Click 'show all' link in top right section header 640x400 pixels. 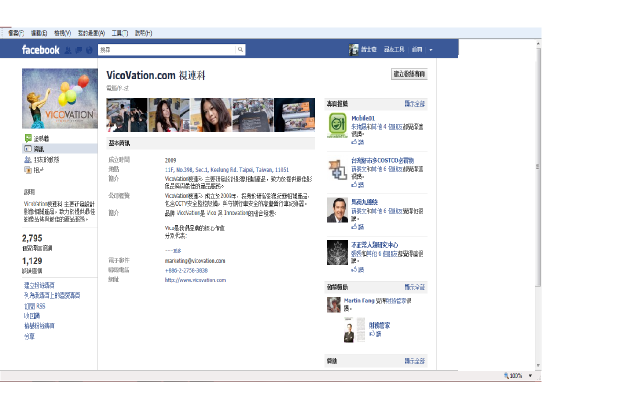coord(415,104)
